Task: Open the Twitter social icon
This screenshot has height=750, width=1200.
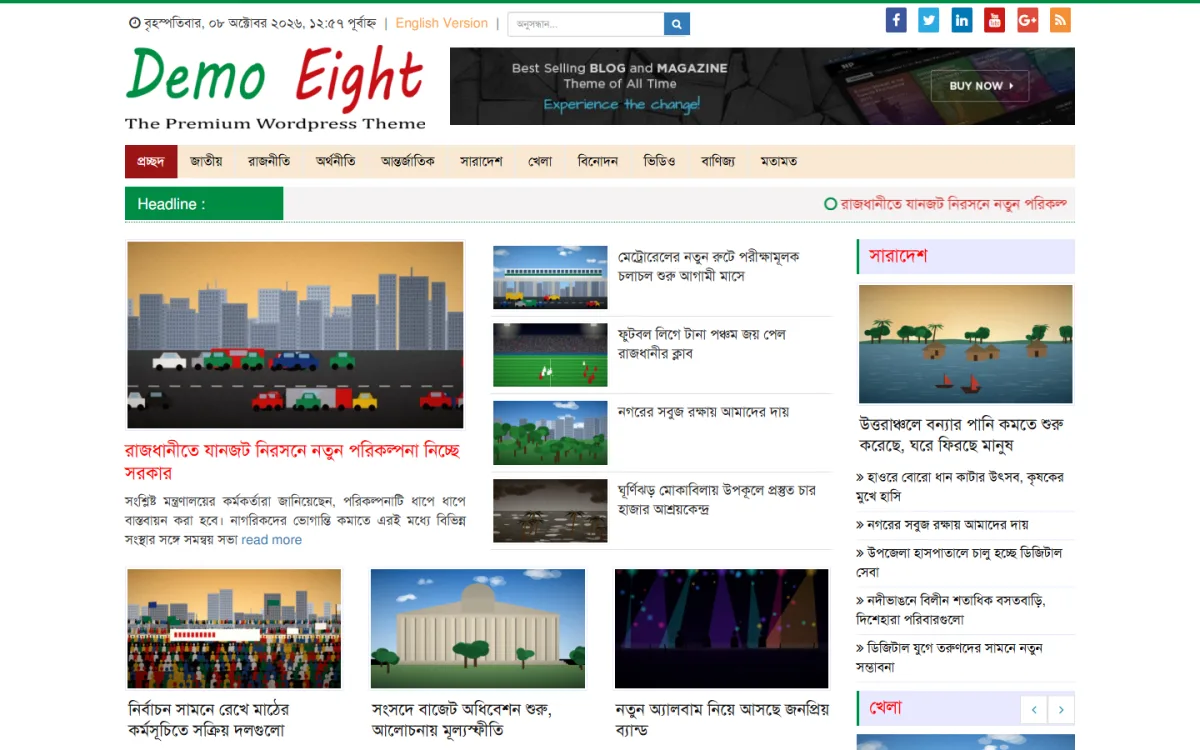Action: click(929, 20)
